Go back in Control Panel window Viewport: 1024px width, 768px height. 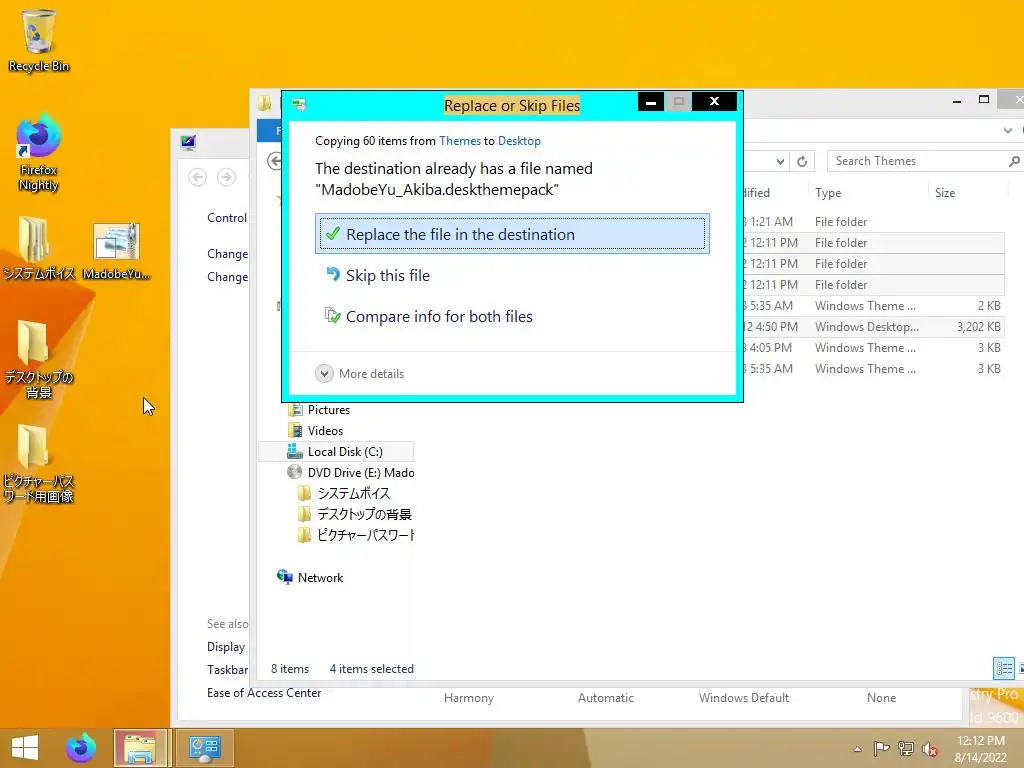pos(197,177)
